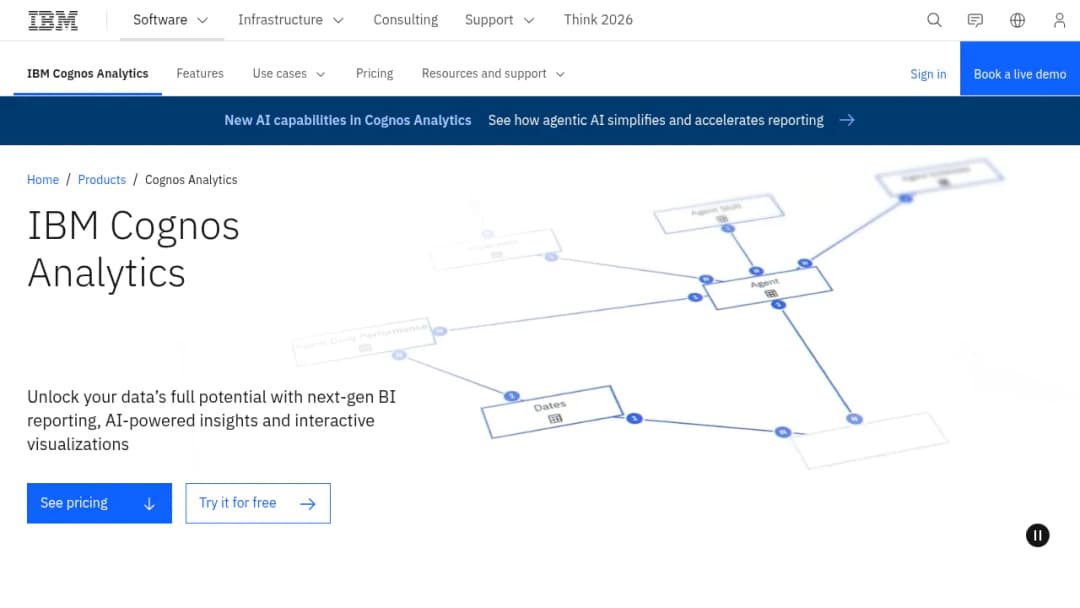Open New AI capabilities in Cognos Analytics link
The width and height of the screenshot is (1080, 608).
[x=348, y=120]
